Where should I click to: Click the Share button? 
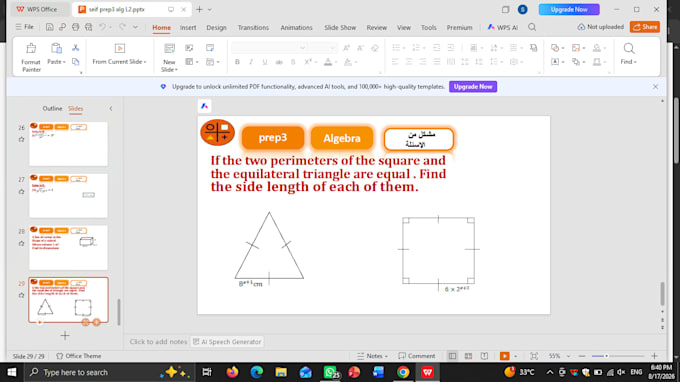[x=645, y=27]
